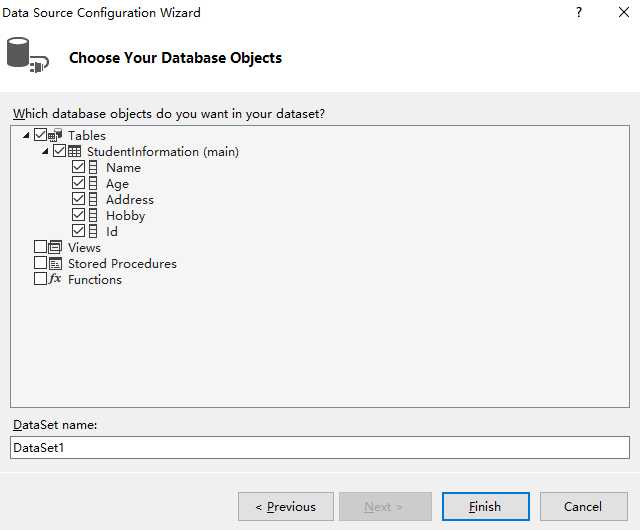Click the database connection icon in header
640x530 pixels.
coord(28,55)
